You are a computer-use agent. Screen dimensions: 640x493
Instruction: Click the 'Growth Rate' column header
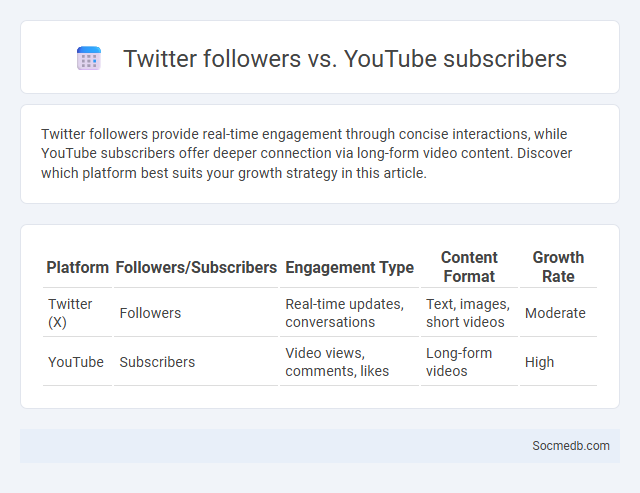pos(558,267)
